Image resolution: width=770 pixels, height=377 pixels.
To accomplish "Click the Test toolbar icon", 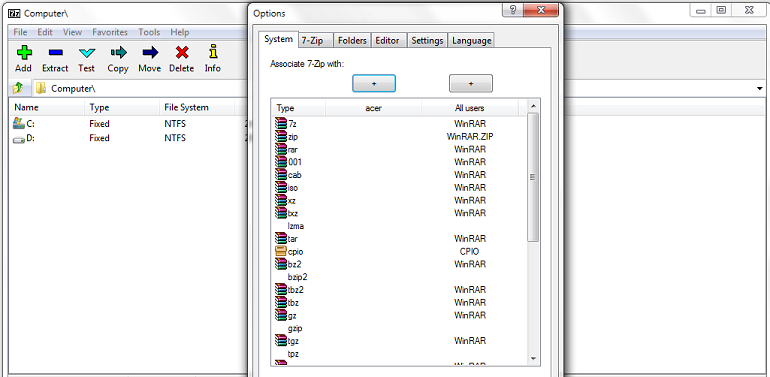I will pos(86,53).
